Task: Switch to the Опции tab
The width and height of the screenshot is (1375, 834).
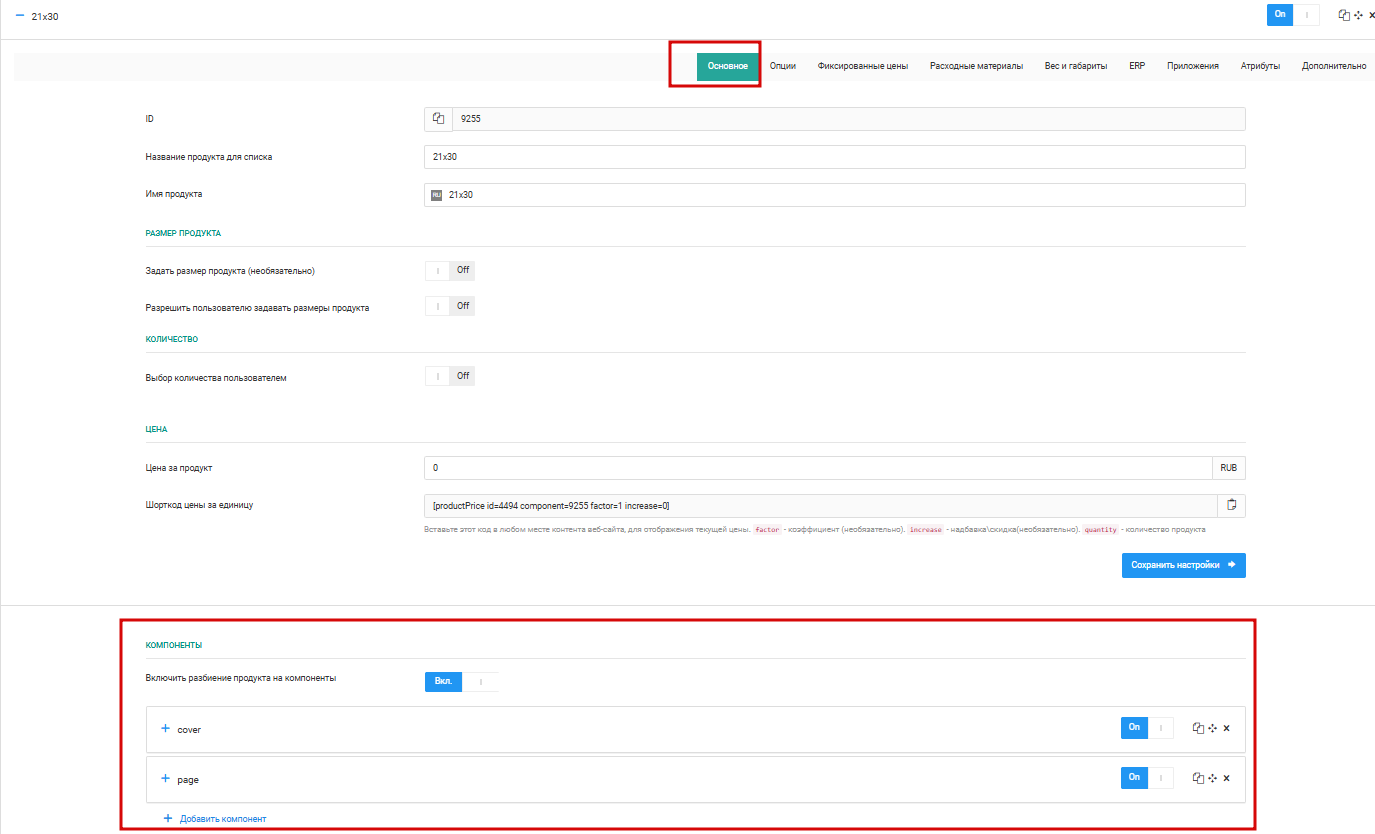Action: click(783, 66)
